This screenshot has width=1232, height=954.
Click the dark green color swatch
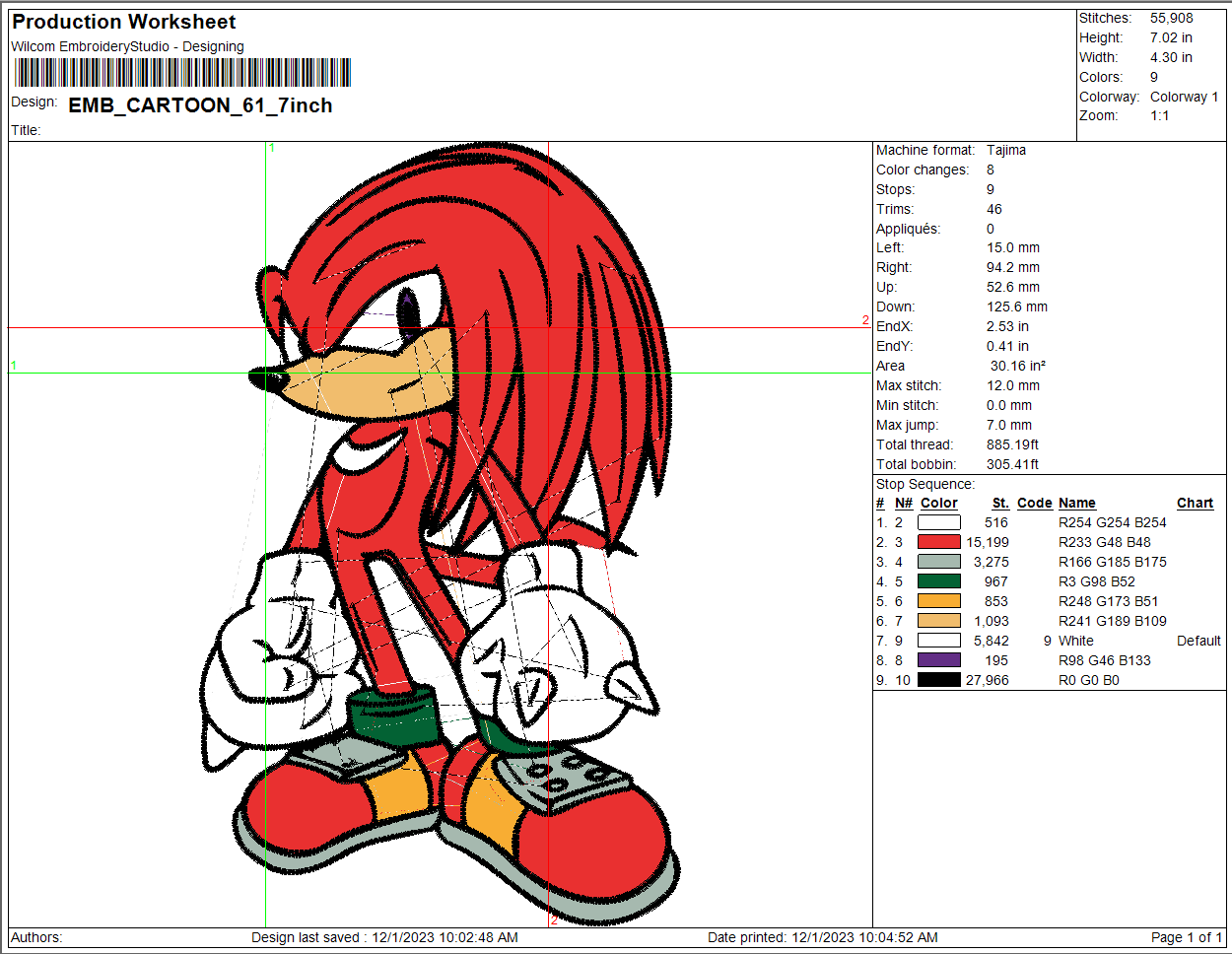(938, 581)
